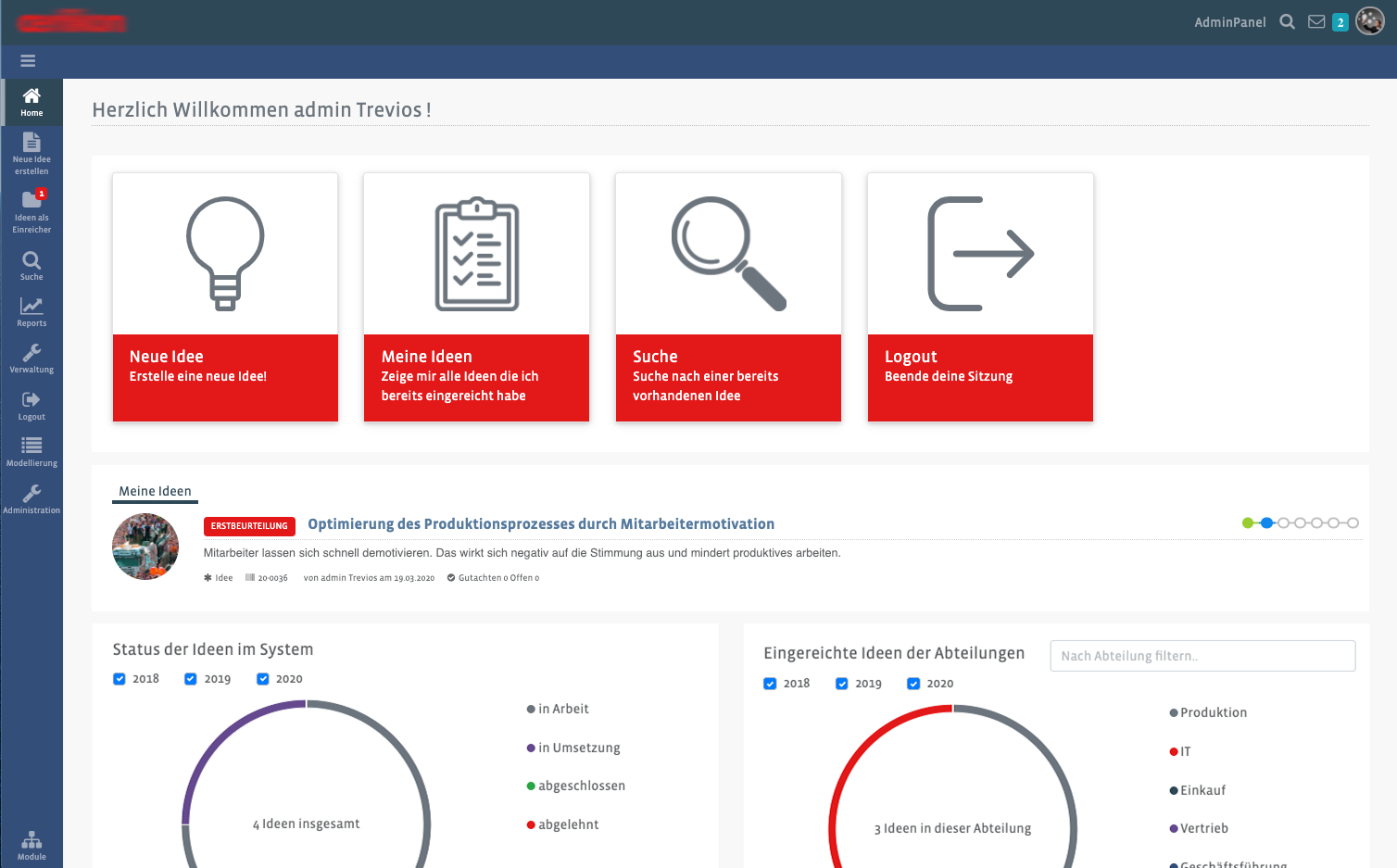Toggle 2020 checkbox in Eingereichte Ideen chart
The image size is (1397, 868).
coord(913,684)
